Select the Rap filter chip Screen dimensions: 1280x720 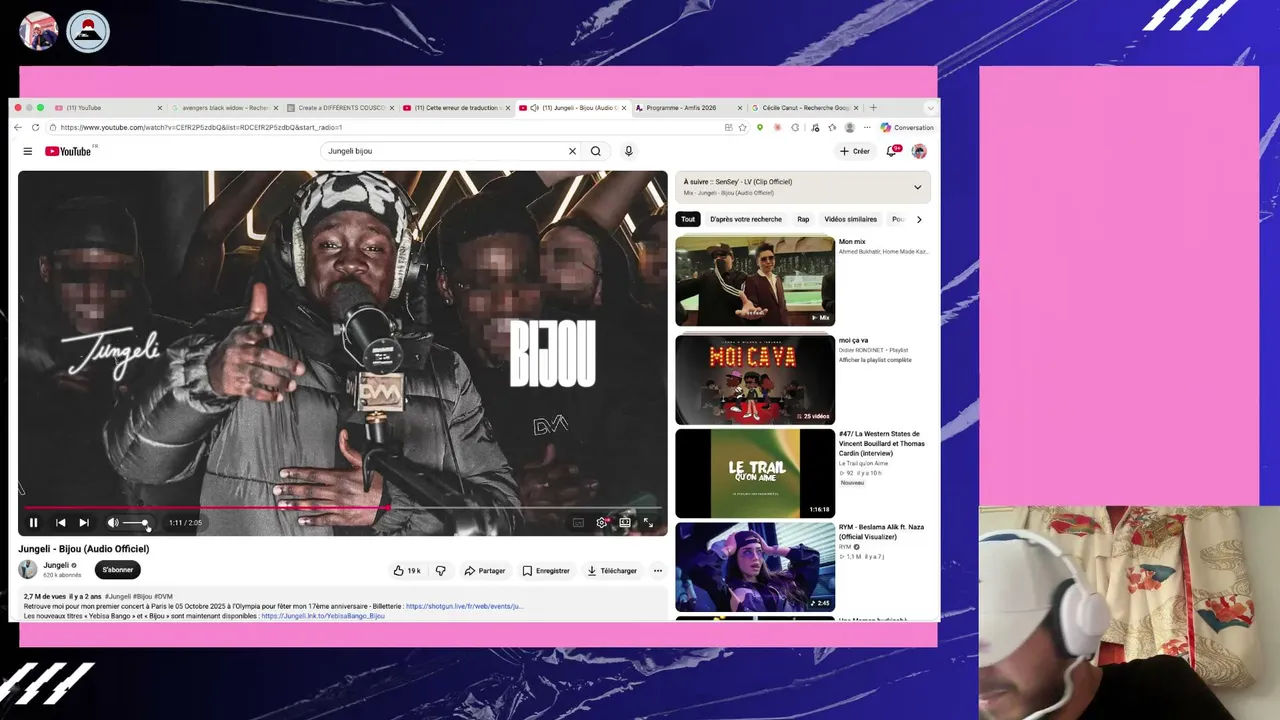(803, 219)
